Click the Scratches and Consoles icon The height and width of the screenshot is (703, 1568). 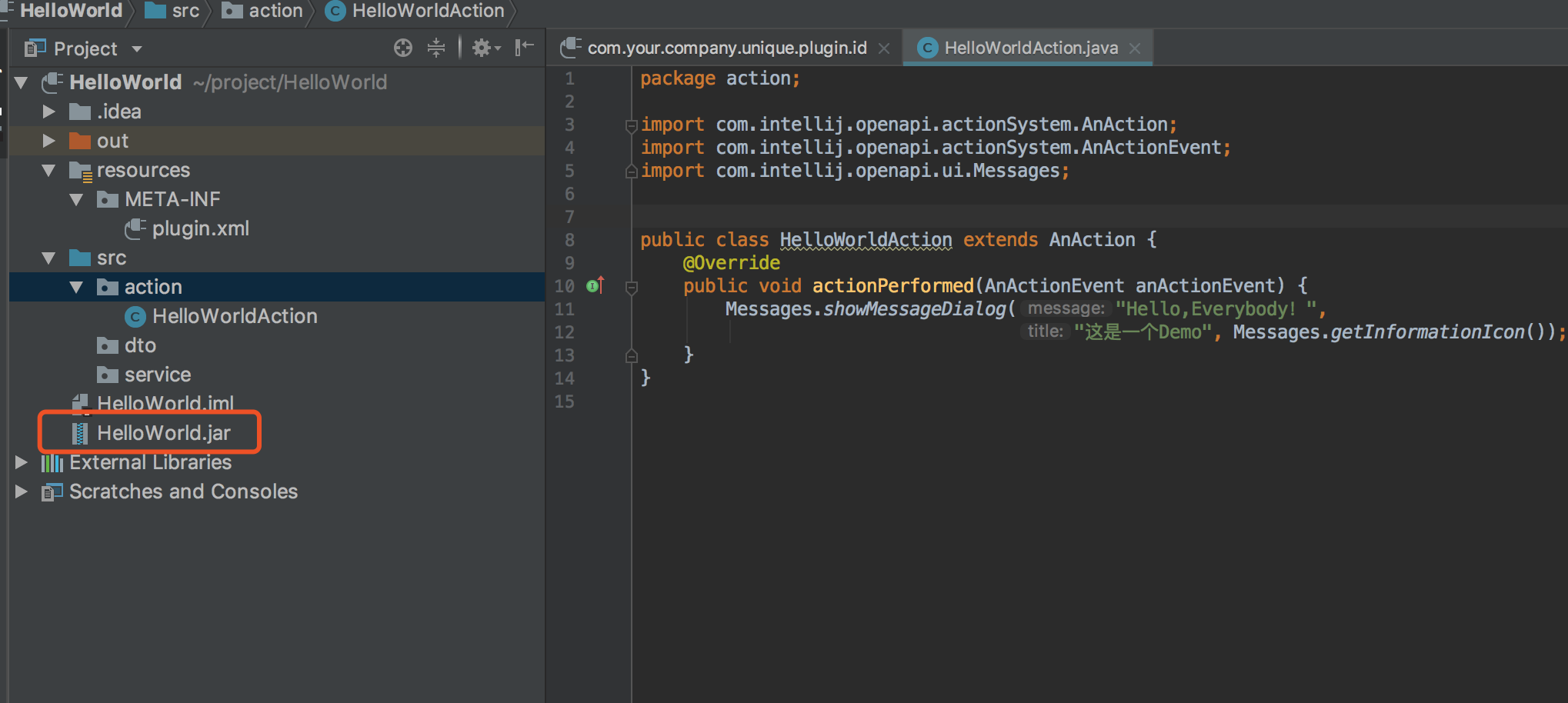coord(52,491)
